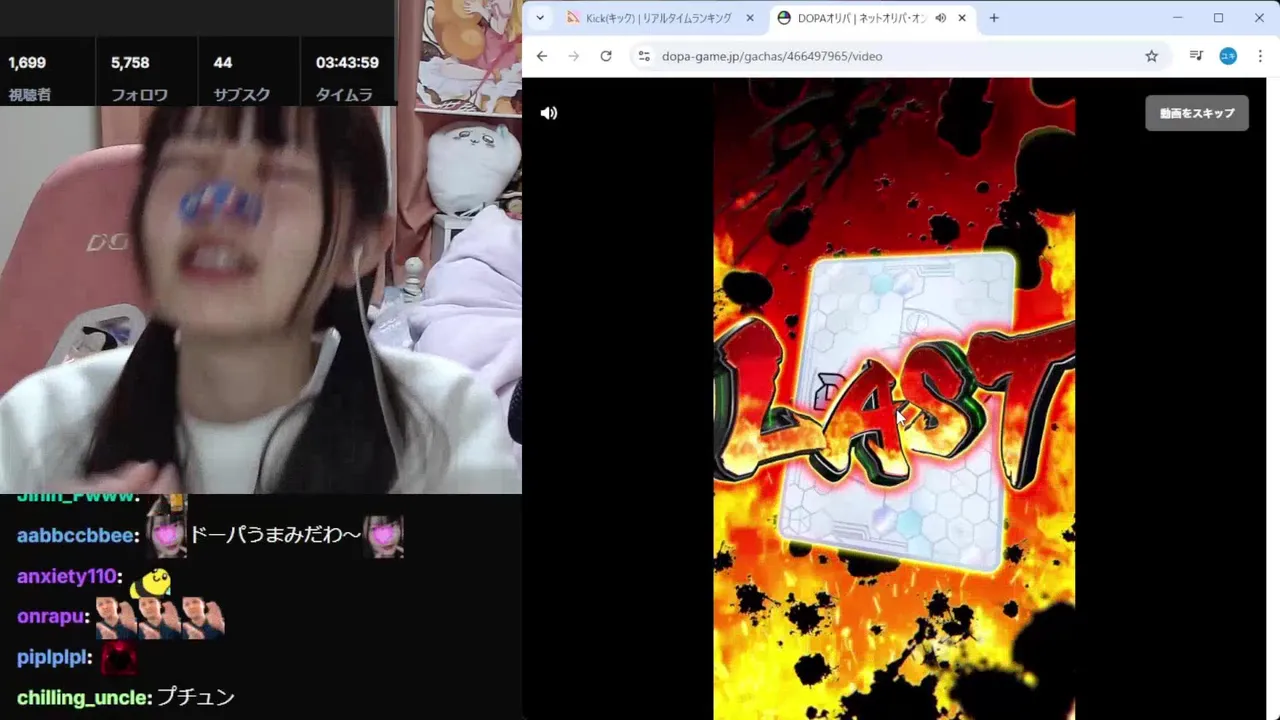Click the 44 subscribers count
This screenshot has height=720, width=1280.
(x=223, y=63)
